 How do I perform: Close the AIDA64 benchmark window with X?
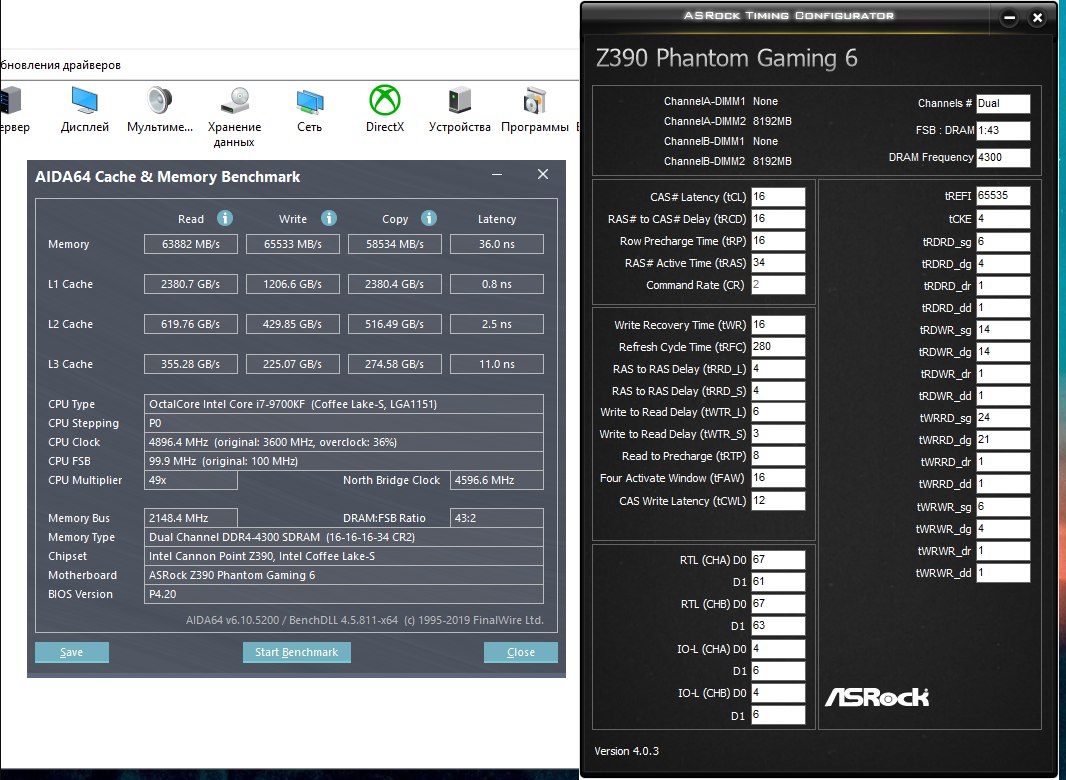[543, 174]
